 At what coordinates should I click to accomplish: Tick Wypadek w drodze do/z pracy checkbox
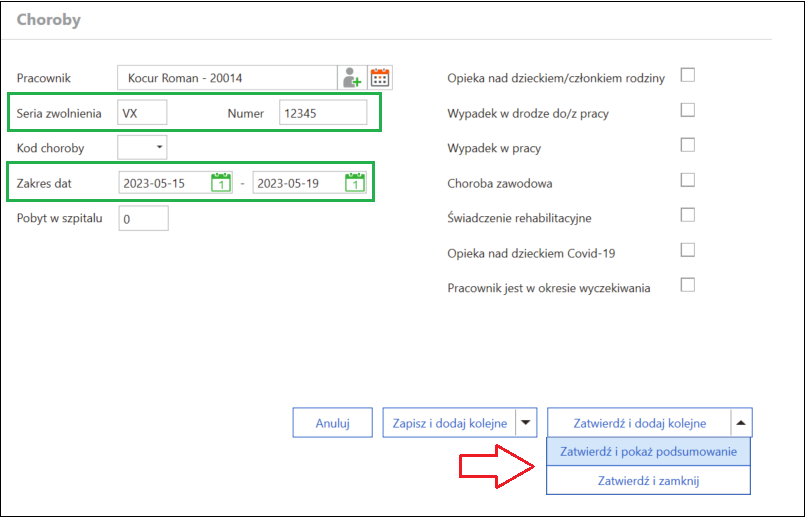coord(688,110)
